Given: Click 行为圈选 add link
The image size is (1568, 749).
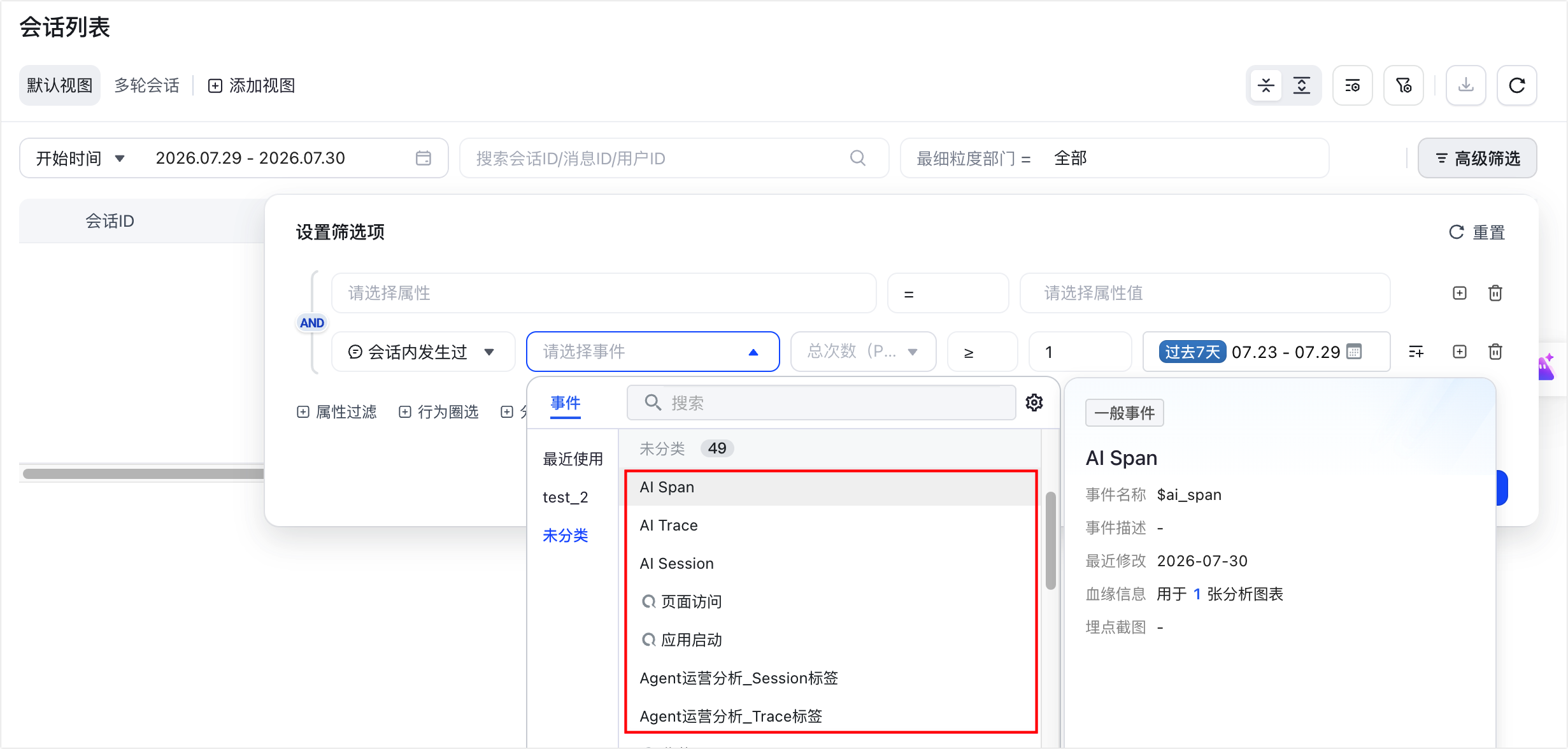Looking at the screenshot, I should 439,412.
